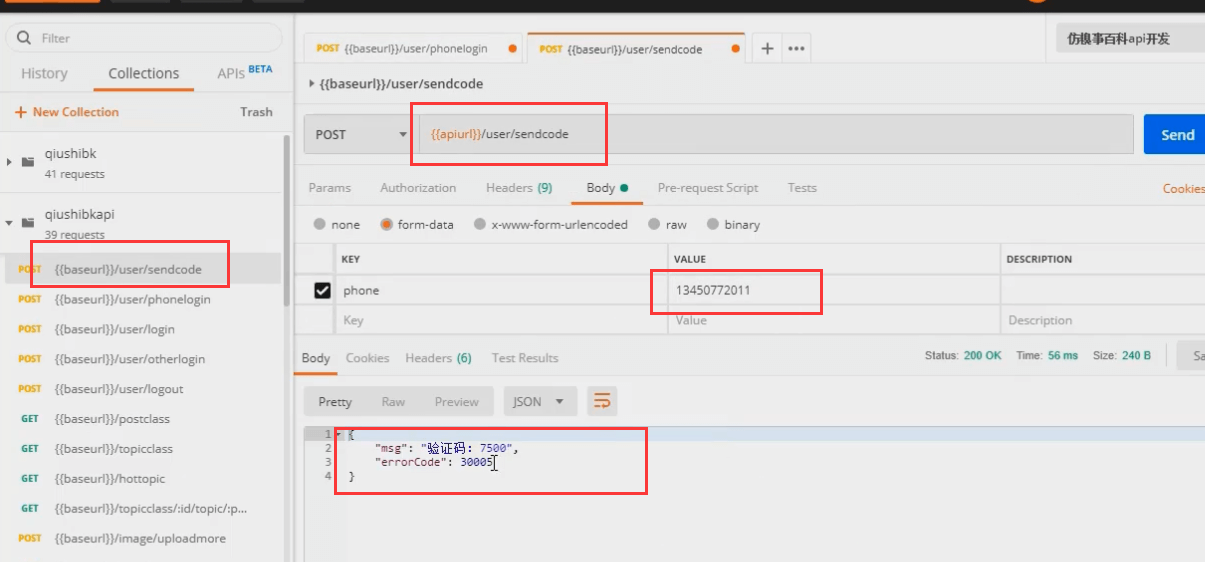Open the response Cookies tab
Image resolution: width=1205 pixels, height=562 pixels.
click(x=367, y=358)
